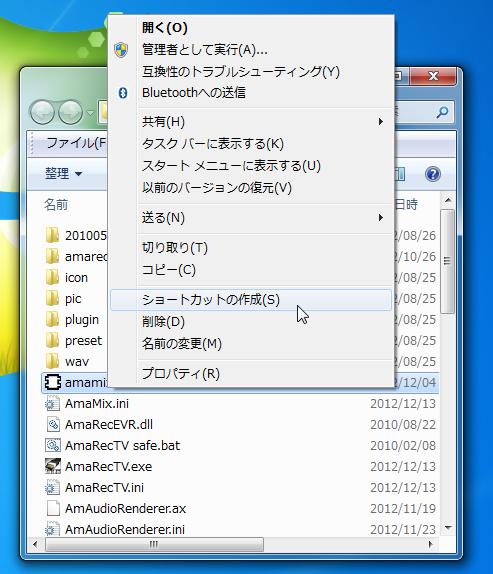Screen dimensions: 493x574
Task: Click the pic folder icon
Action: (52, 298)
